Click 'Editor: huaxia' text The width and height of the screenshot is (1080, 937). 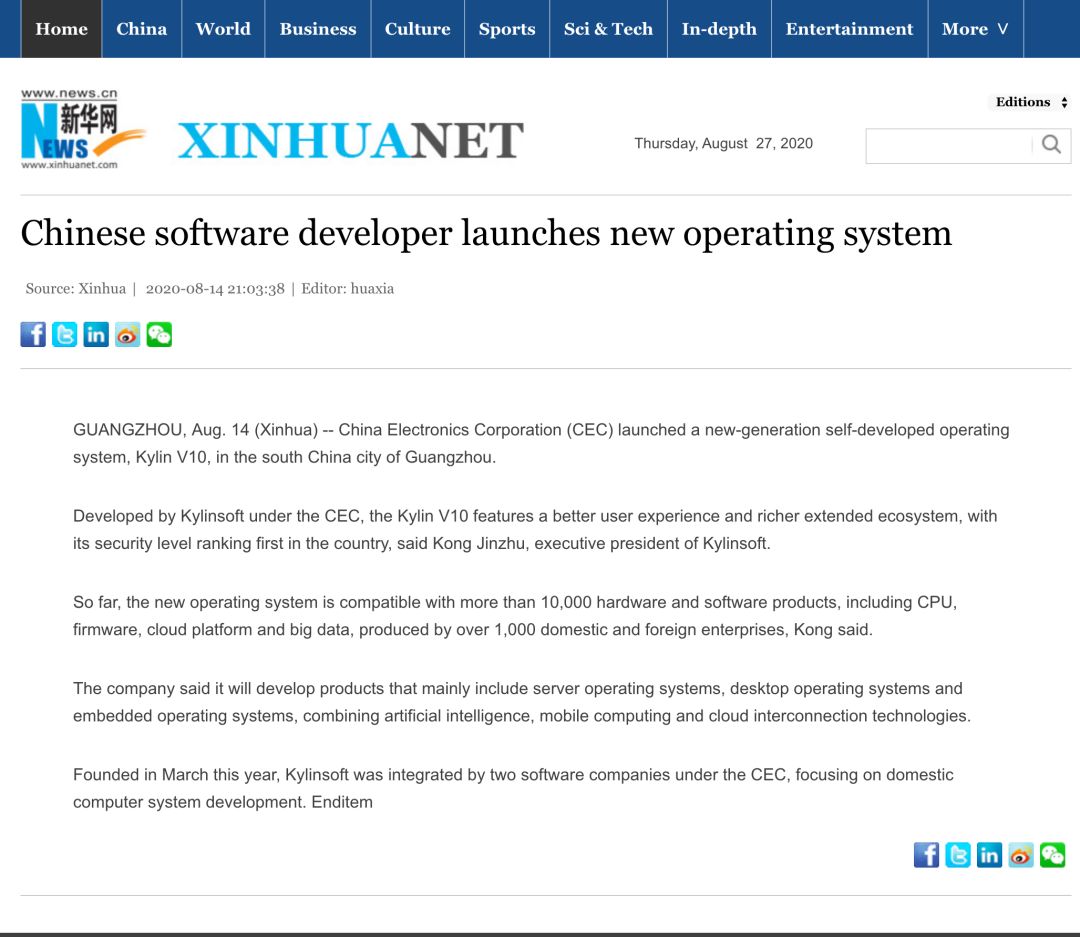pos(347,289)
